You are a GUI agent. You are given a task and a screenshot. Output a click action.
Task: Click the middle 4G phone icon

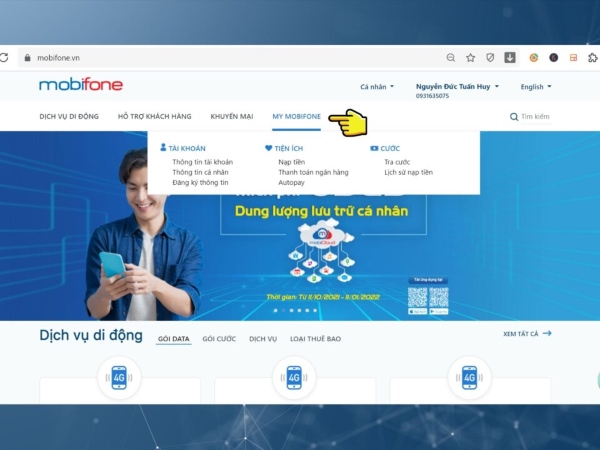[x=294, y=377]
